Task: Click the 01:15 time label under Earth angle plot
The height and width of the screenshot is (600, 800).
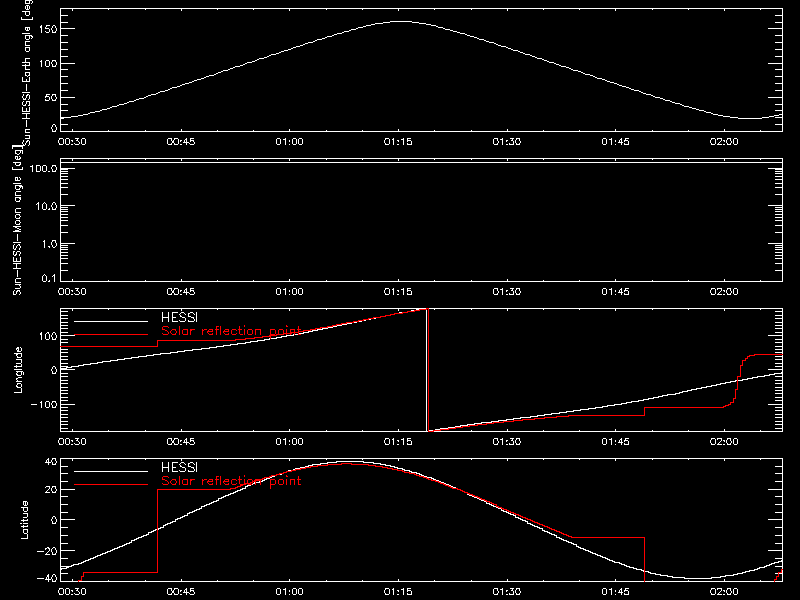Action: point(398,142)
